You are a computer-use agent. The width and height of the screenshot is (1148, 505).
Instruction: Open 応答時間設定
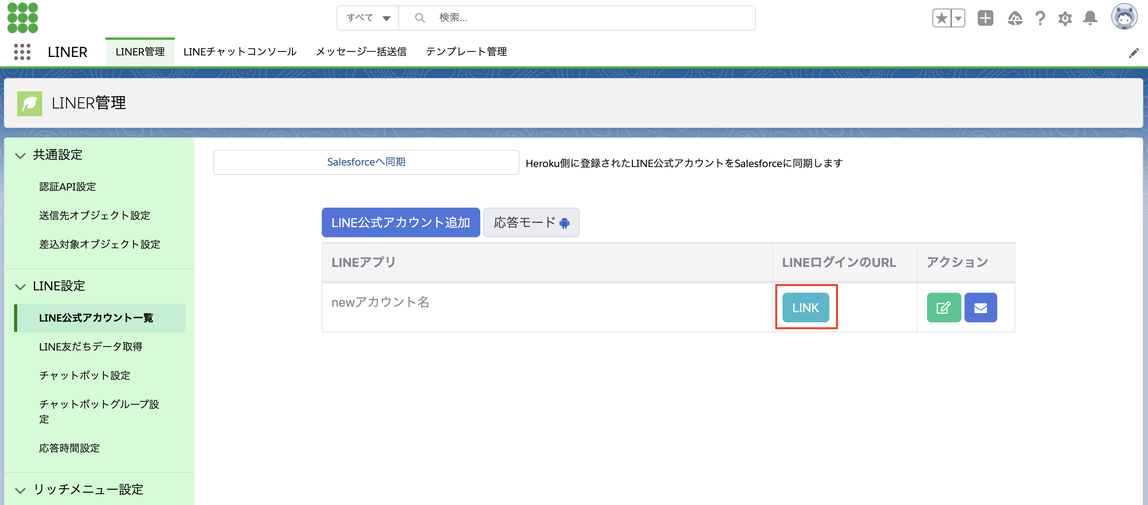(70, 448)
